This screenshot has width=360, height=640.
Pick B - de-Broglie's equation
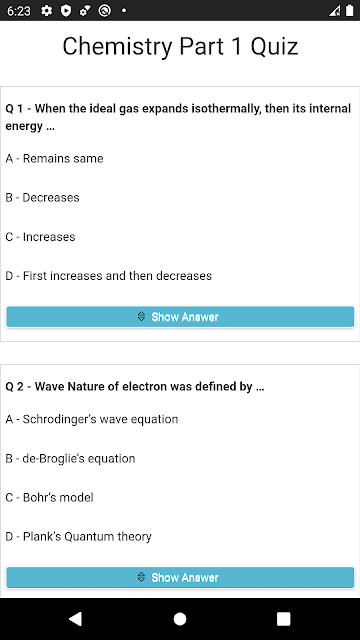[70, 458]
